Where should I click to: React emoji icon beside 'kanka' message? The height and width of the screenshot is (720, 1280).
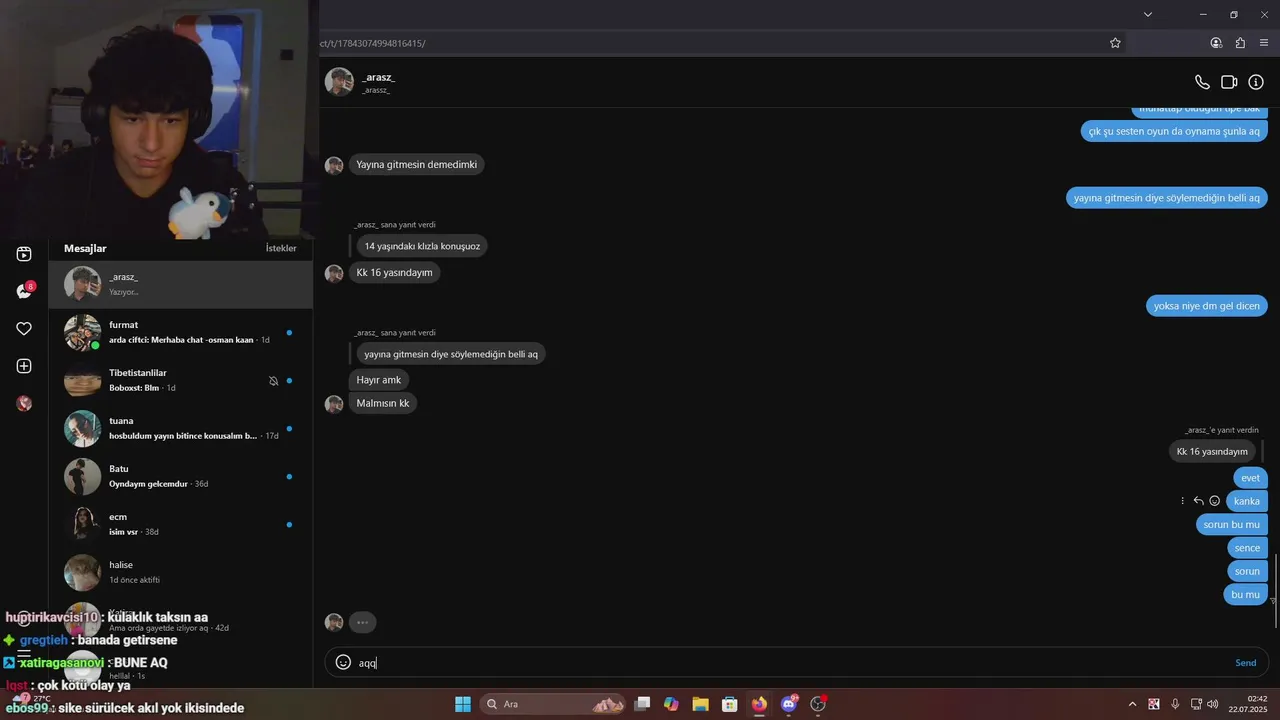pos(1214,501)
